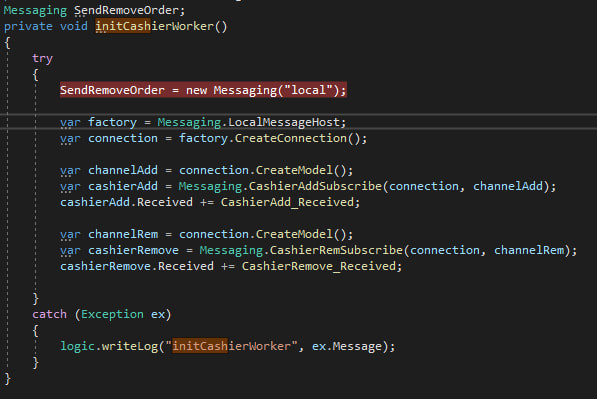Click "cashierAdd" in its var declaration
The width and height of the screenshot is (597, 399).
click(123, 186)
